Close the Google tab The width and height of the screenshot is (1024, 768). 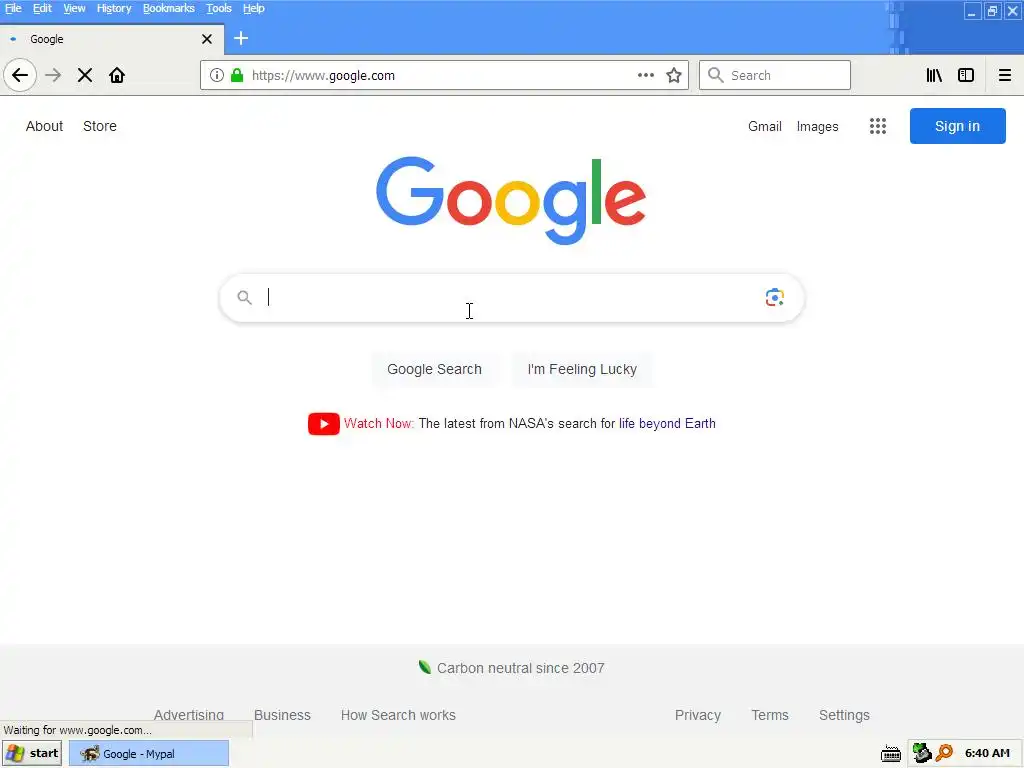tap(207, 39)
